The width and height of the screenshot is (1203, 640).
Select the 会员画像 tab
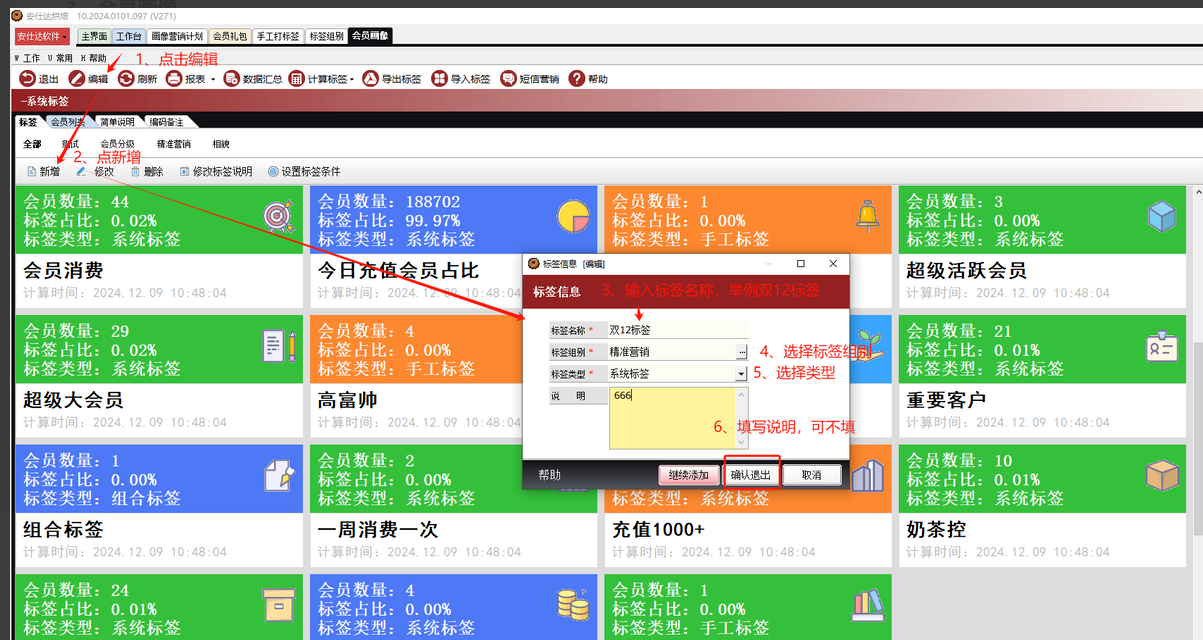(x=370, y=36)
